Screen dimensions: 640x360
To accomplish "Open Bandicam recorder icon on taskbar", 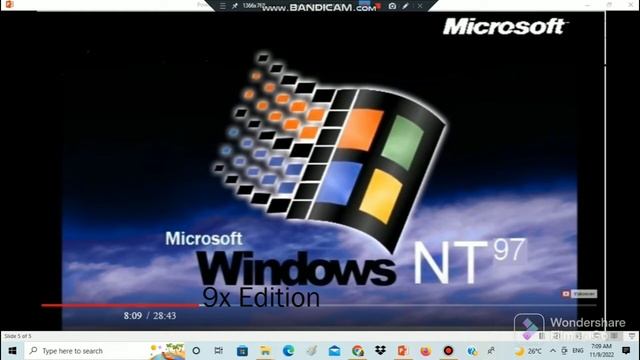I will 449,351.
